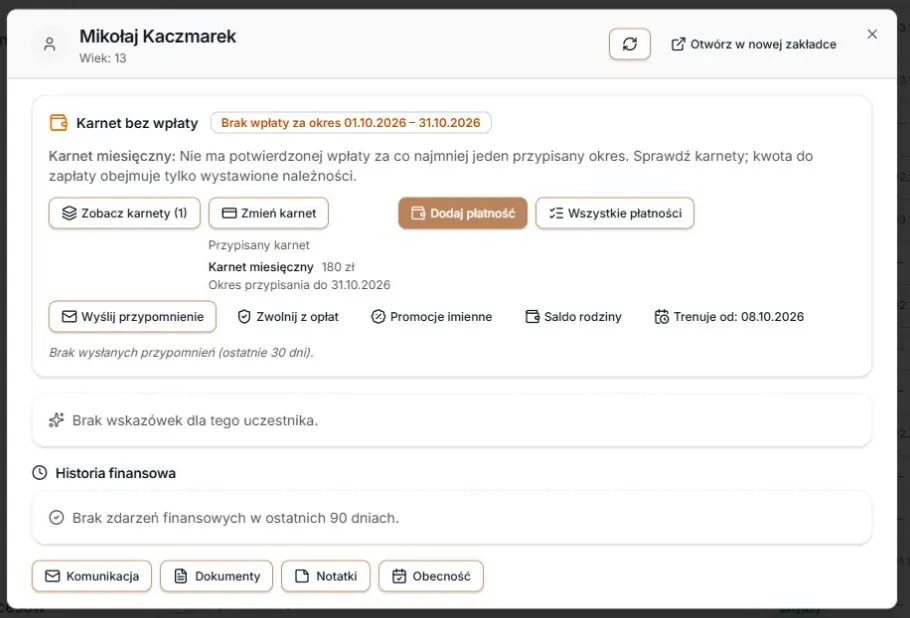The width and height of the screenshot is (910, 618).
Task: Click the clock icon next to Historia finansowa
Action: [x=39, y=472]
